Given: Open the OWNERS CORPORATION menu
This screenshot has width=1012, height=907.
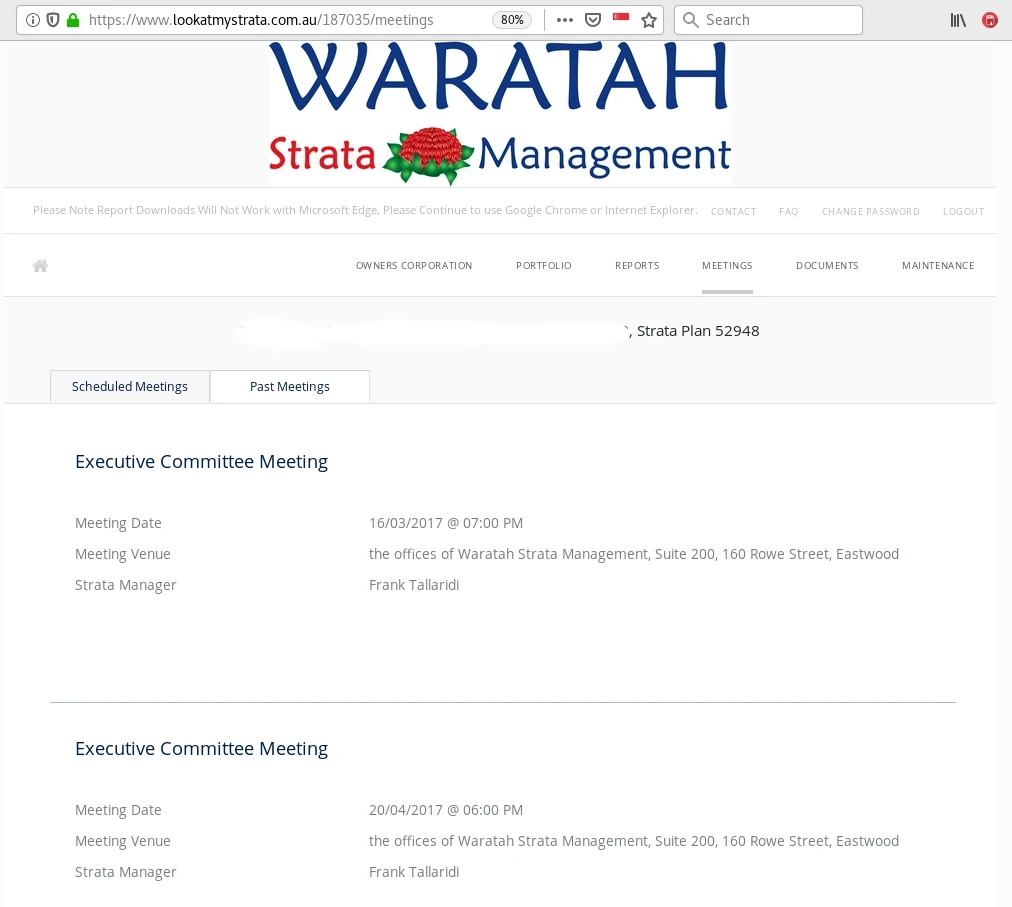Looking at the screenshot, I should (x=414, y=265).
